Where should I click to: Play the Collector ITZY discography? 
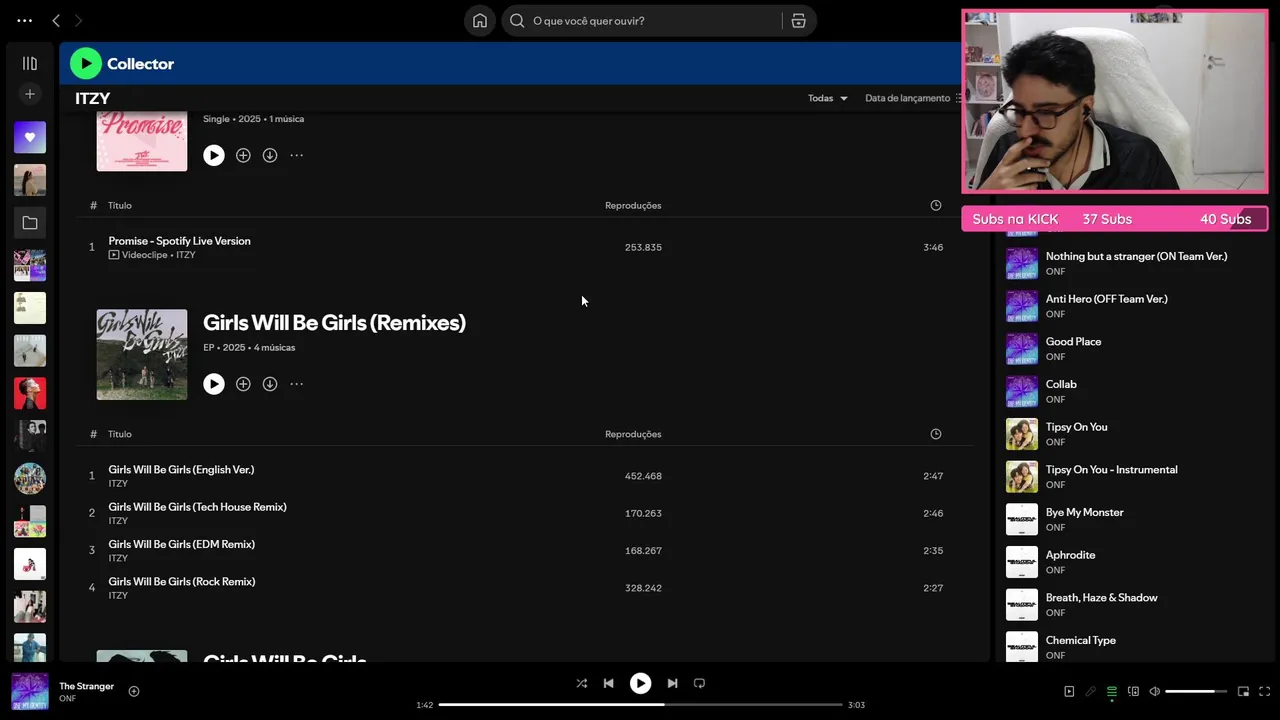click(86, 63)
